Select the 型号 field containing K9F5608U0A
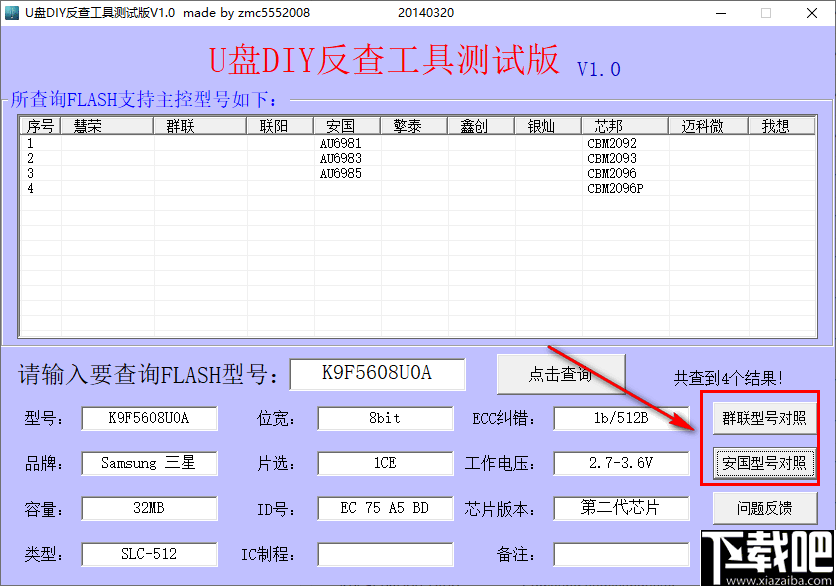 (148, 418)
